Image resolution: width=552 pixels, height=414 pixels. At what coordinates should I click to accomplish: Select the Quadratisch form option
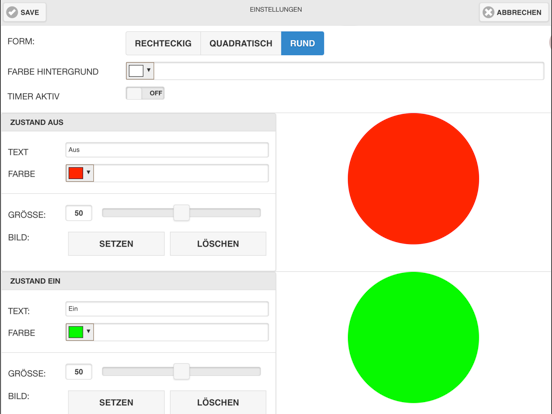(241, 43)
